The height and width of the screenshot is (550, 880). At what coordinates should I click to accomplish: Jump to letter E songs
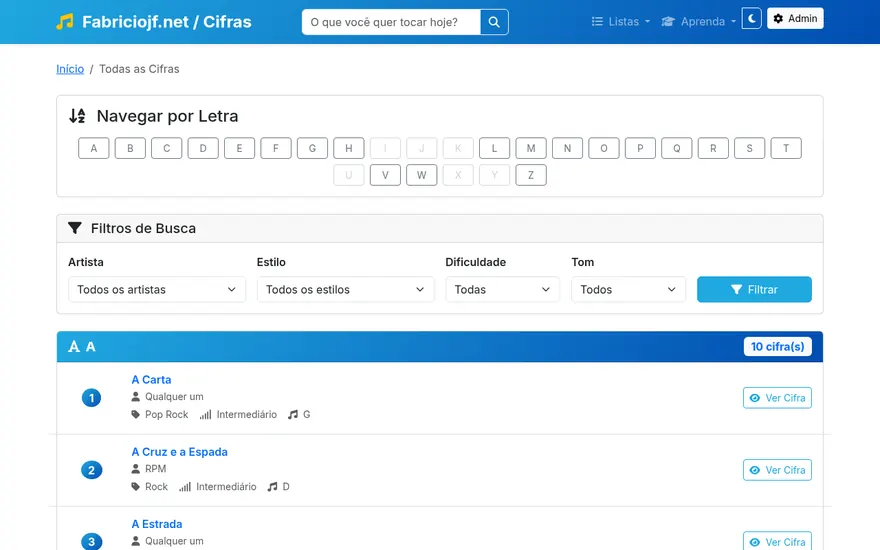[x=240, y=148]
